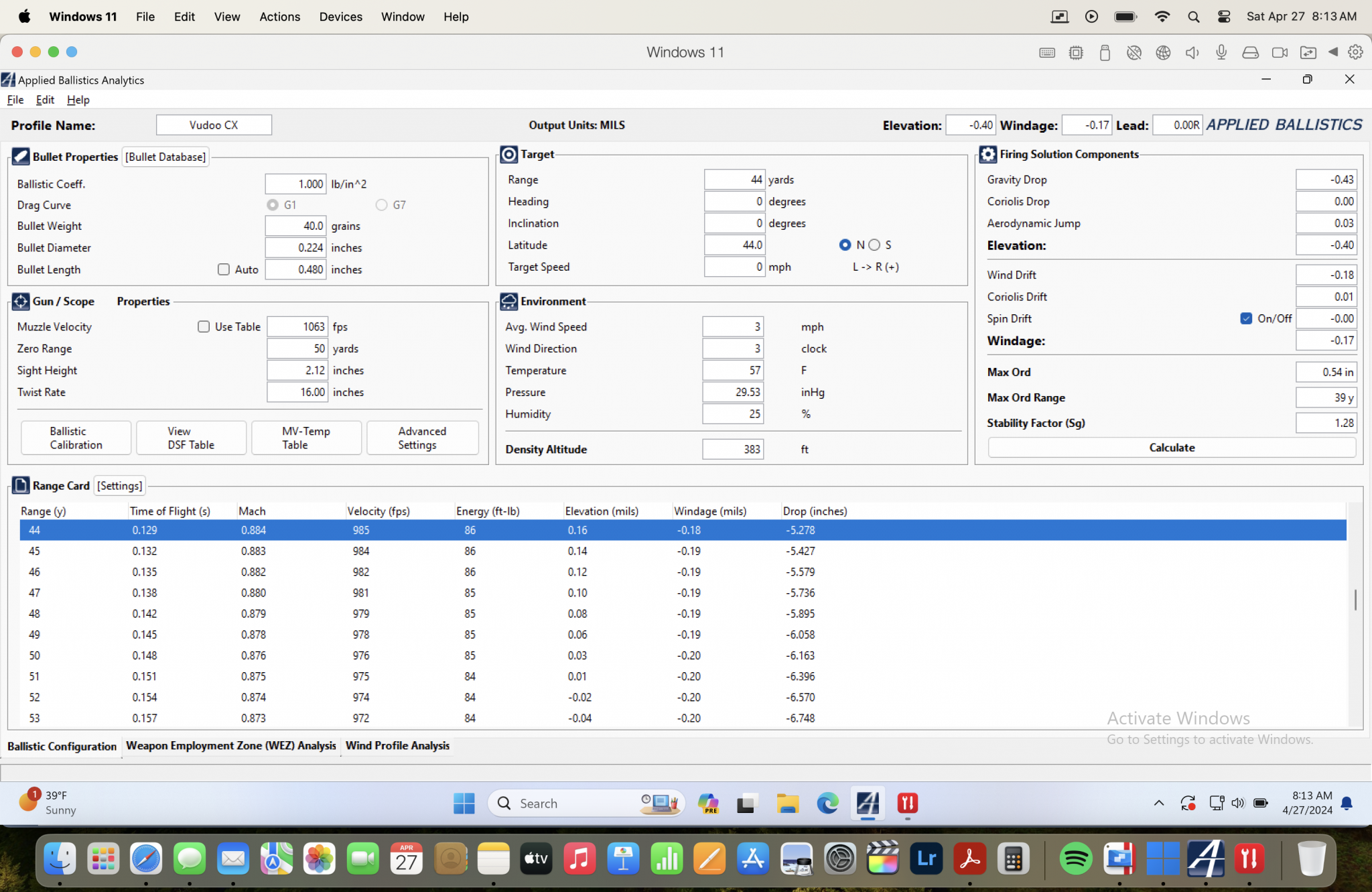Screen dimensions: 1372x892
Task: Click the red app icon in Windows taskbar
Action: 907,803
